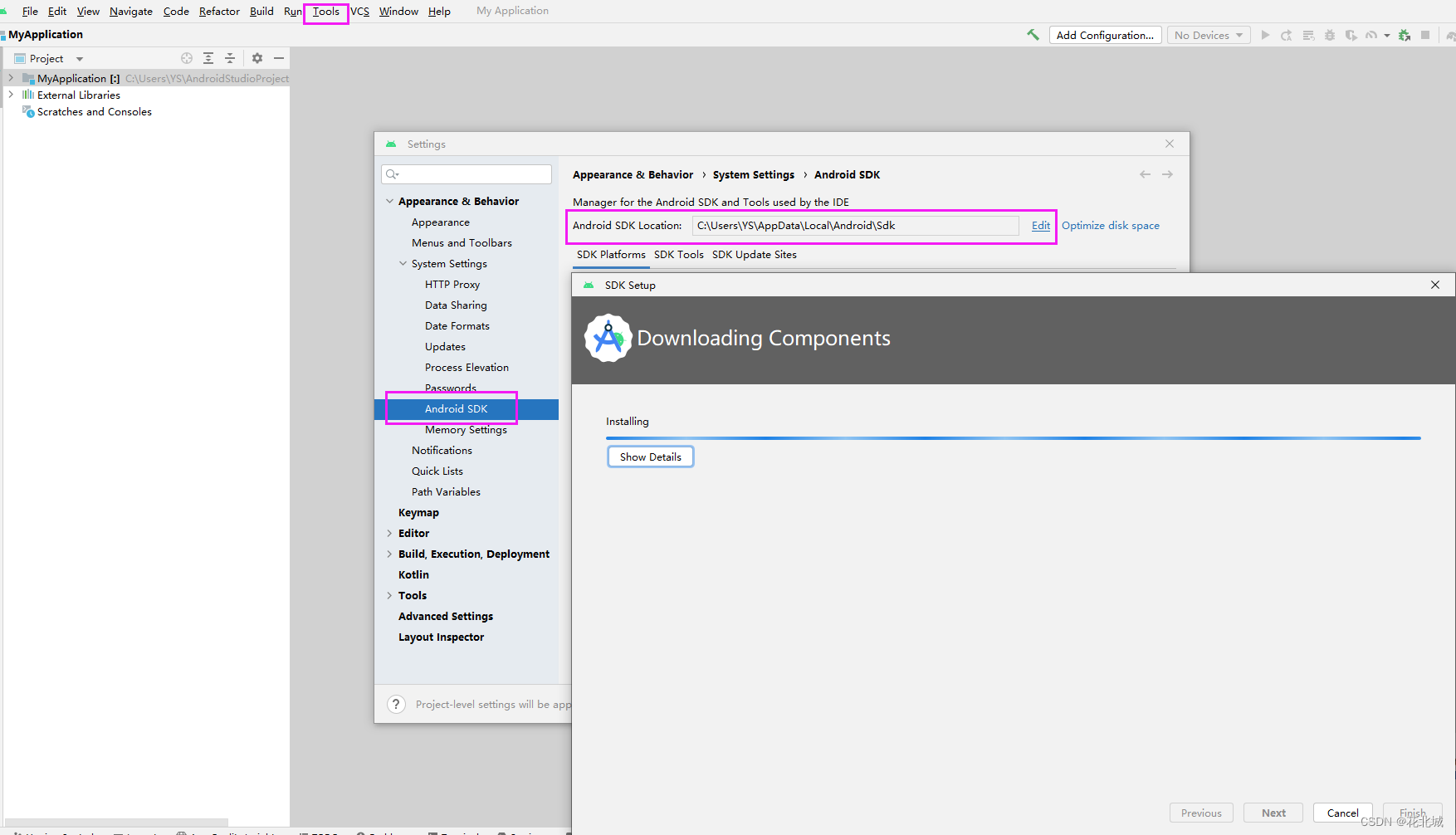The height and width of the screenshot is (835, 1456).
Task: Select HTTP Proxy setting
Action: click(x=452, y=285)
